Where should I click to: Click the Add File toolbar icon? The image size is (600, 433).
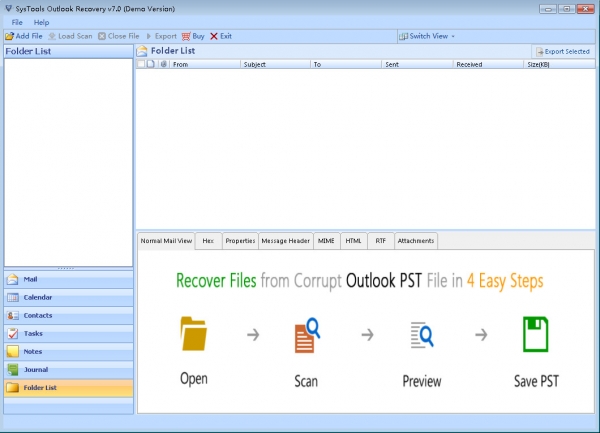(x=10, y=36)
